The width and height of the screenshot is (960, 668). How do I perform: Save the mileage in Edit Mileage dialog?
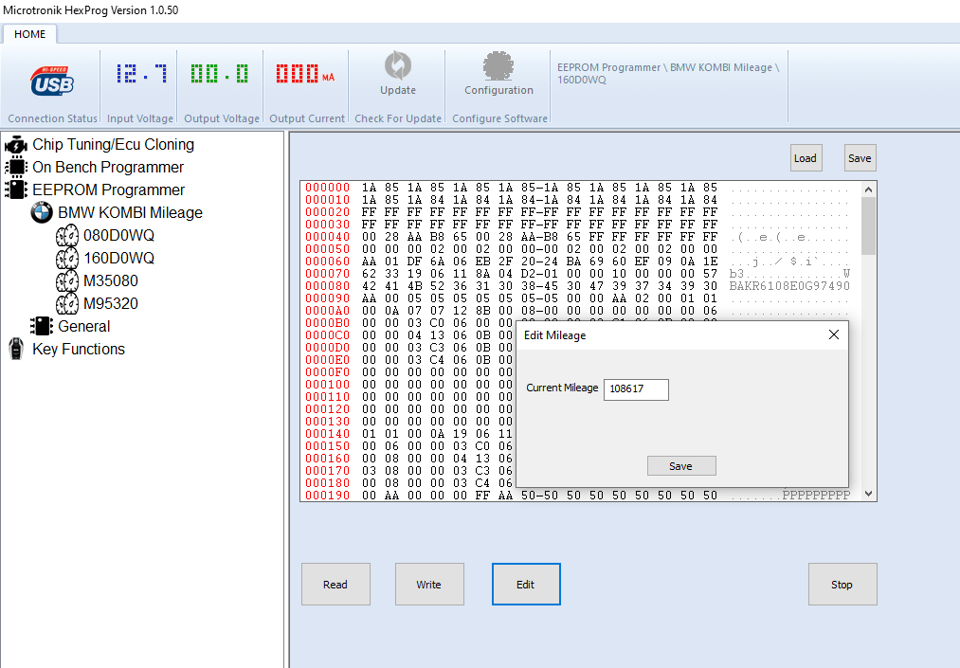click(681, 466)
